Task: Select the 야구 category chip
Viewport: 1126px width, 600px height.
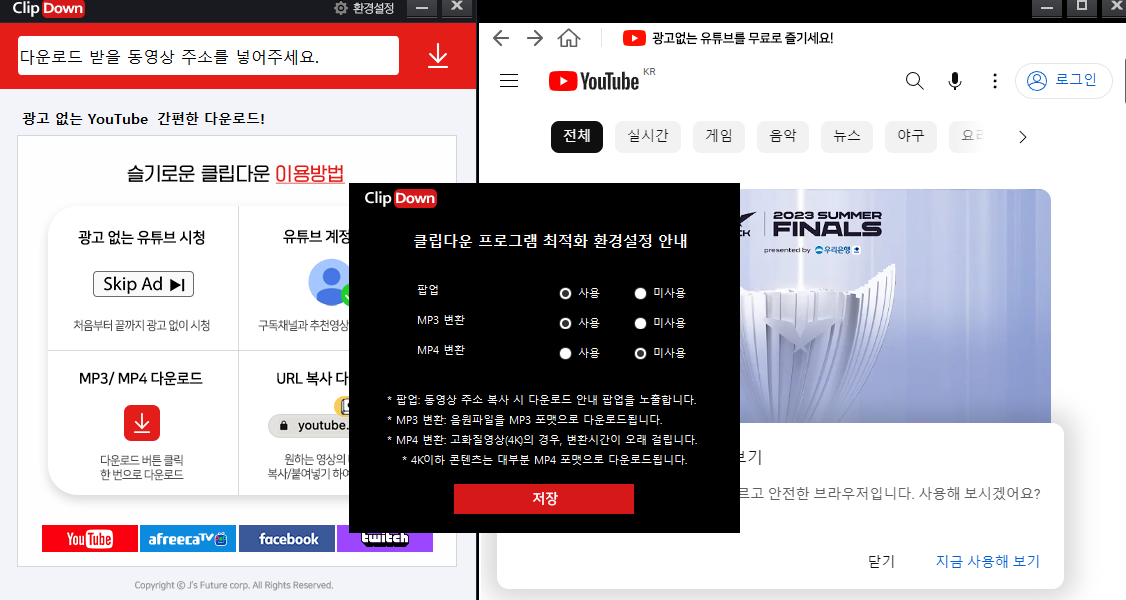Action: [911, 136]
